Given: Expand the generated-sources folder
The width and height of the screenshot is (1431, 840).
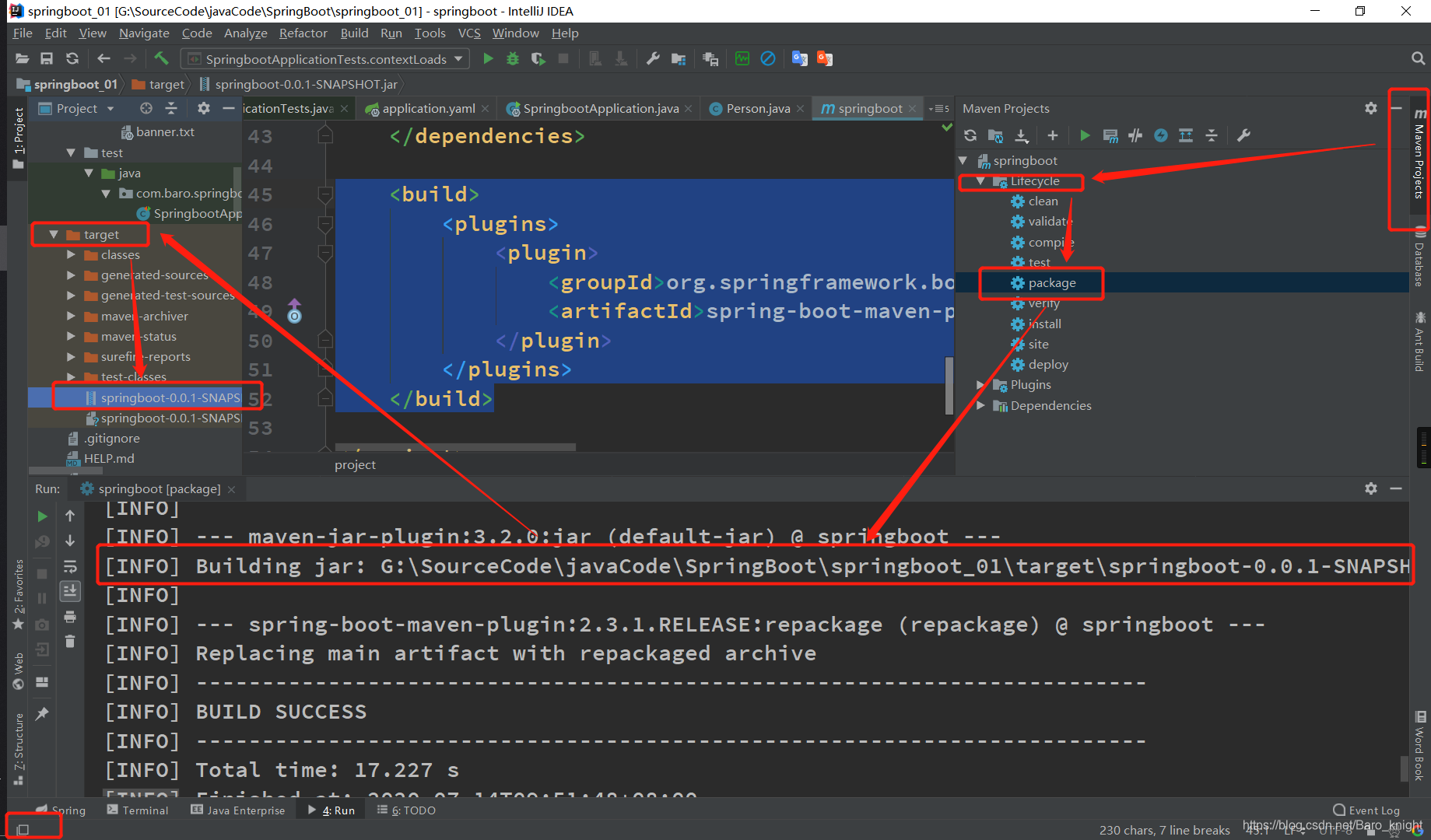Looking at the screenshot, I should (71, 275).
